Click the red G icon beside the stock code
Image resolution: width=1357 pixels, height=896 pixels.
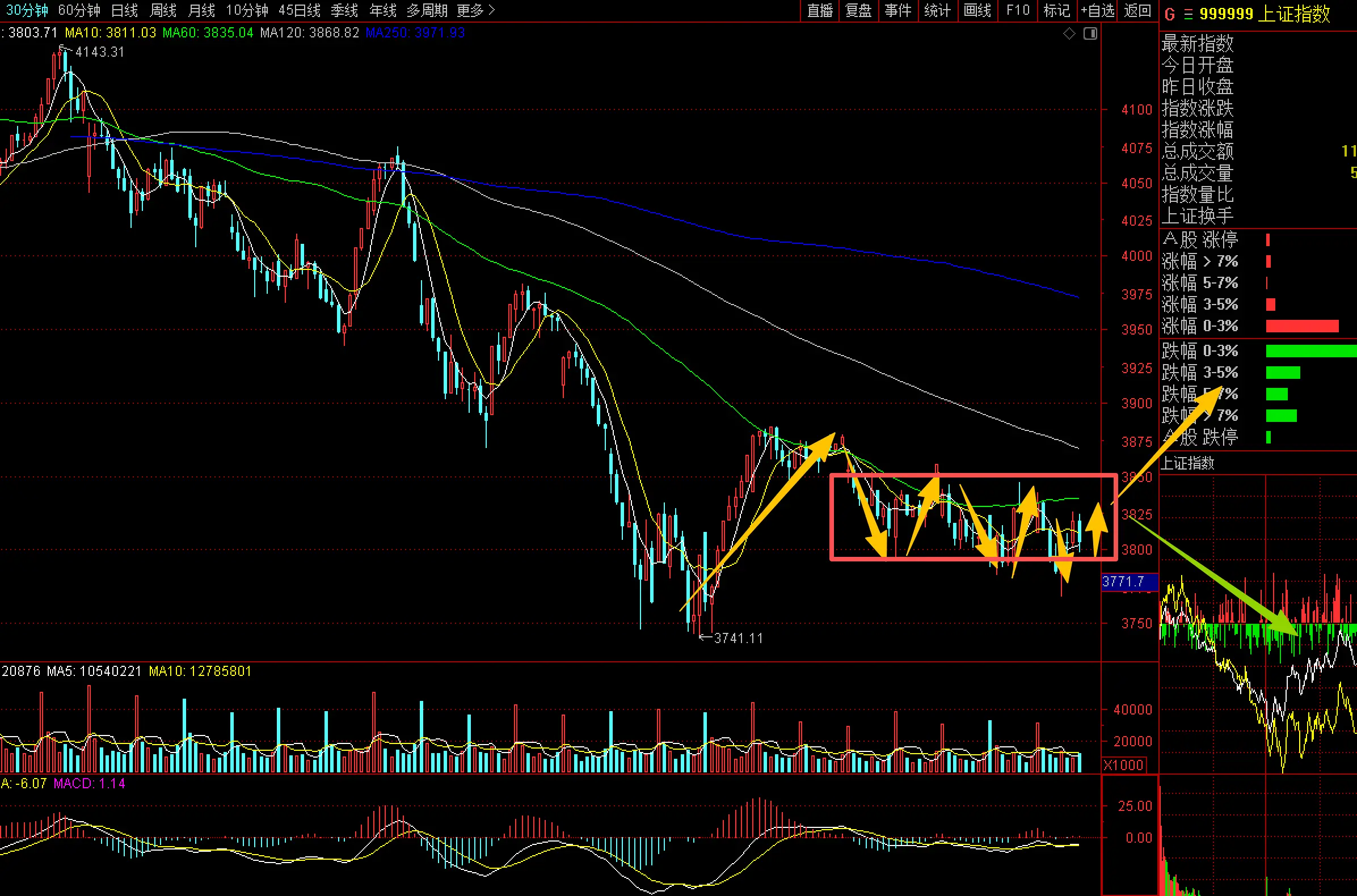point(1170,14)
